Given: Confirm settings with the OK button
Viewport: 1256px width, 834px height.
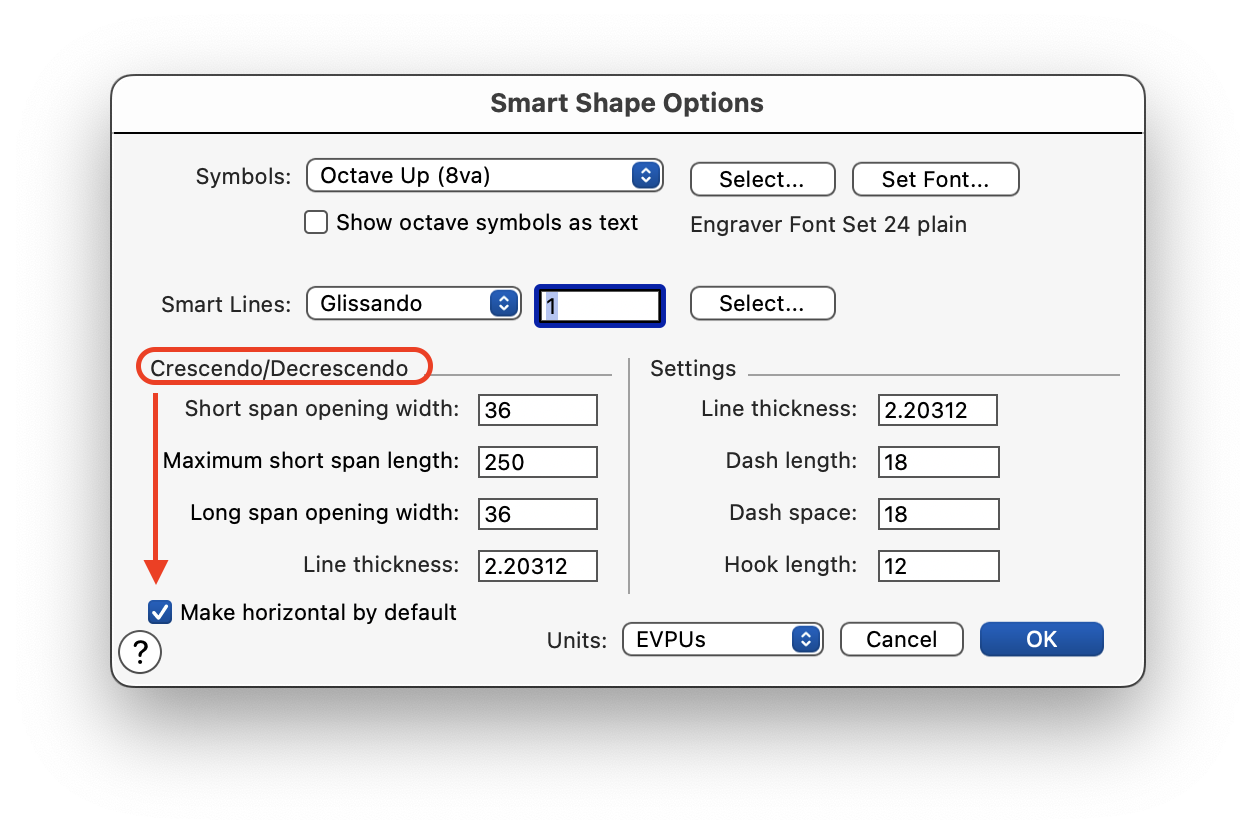Looking at the screenshot, I should tap(1041, 640).
